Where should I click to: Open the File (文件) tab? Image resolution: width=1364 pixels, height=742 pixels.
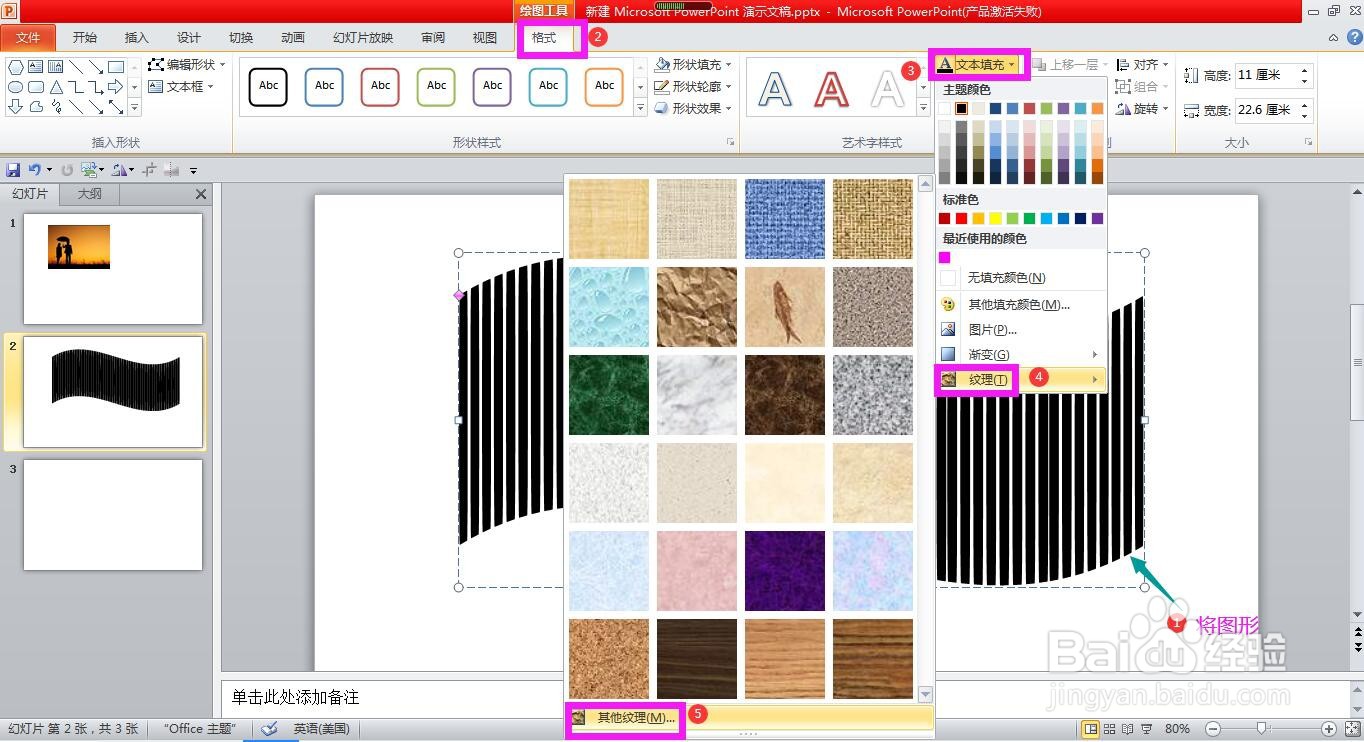(28, 38)
